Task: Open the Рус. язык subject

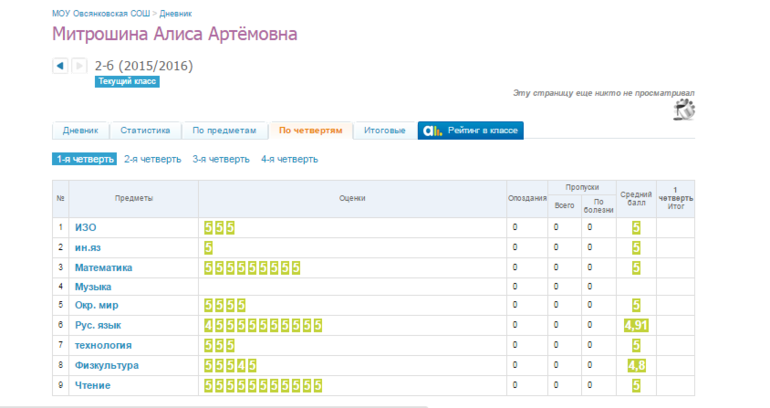Action: coord(98,326)
